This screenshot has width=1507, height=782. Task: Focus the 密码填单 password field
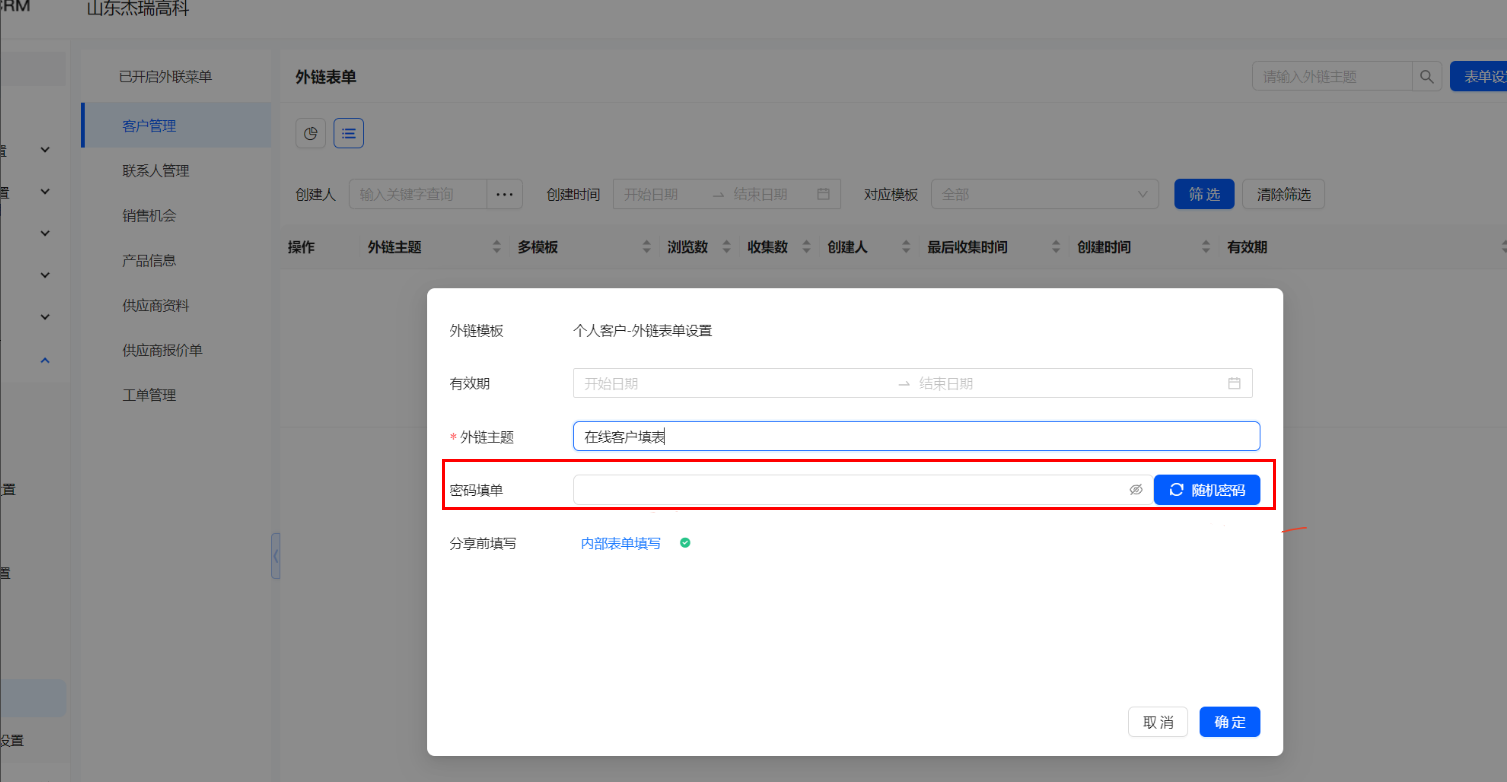[x=863, y=490]
